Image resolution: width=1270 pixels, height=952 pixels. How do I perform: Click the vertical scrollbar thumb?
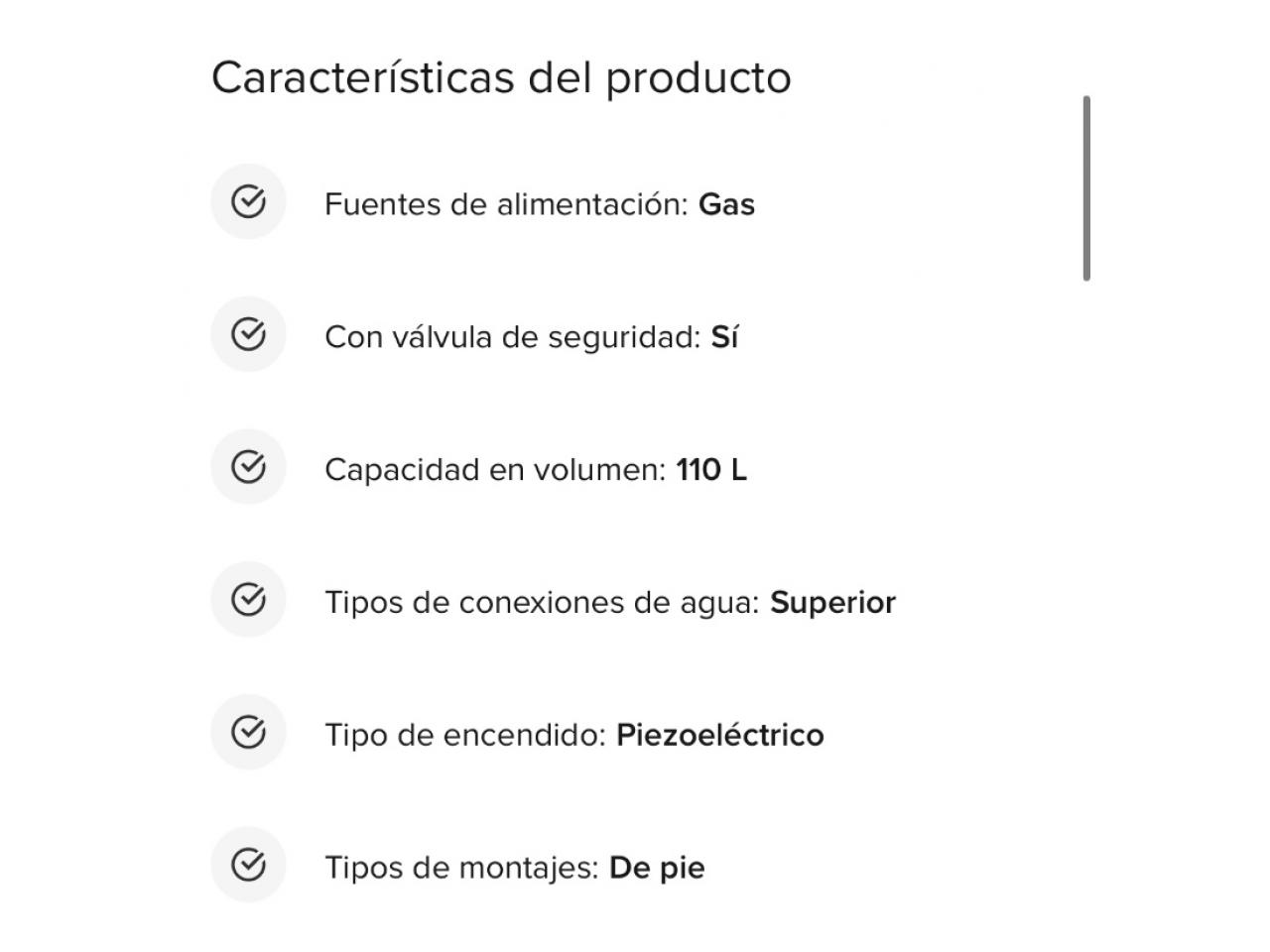click(1086, 188)
